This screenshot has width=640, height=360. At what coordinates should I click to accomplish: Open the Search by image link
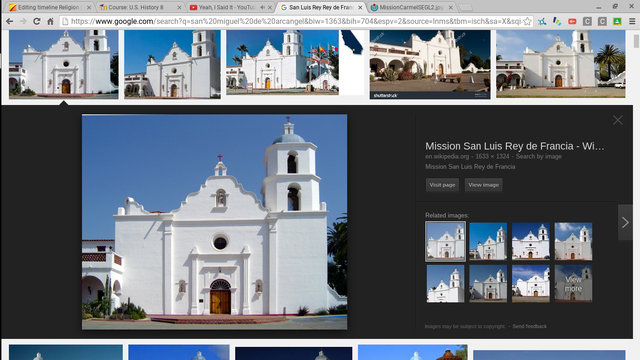(538, 156)
